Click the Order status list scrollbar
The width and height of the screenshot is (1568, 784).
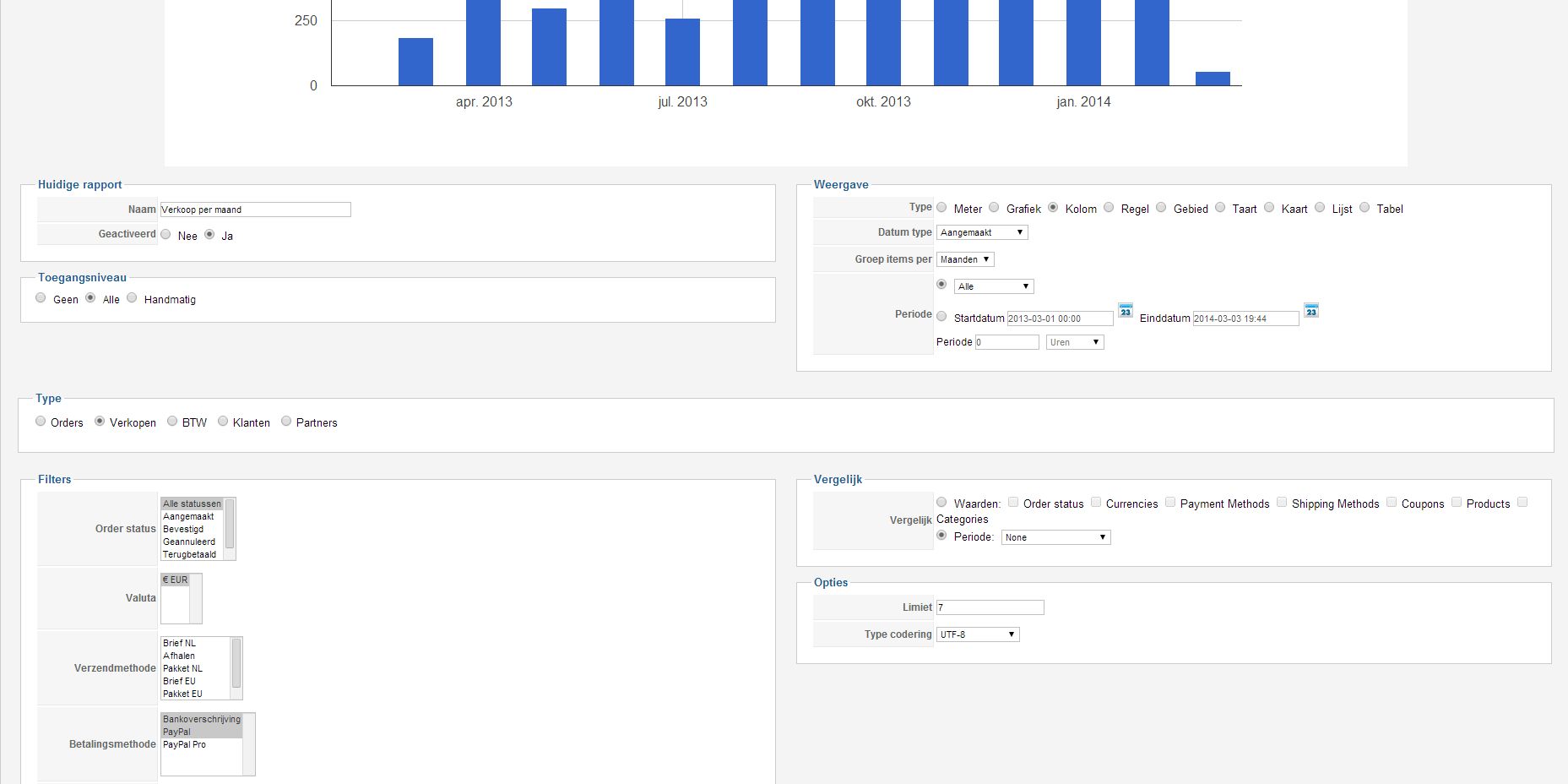[x=230, y=529]
